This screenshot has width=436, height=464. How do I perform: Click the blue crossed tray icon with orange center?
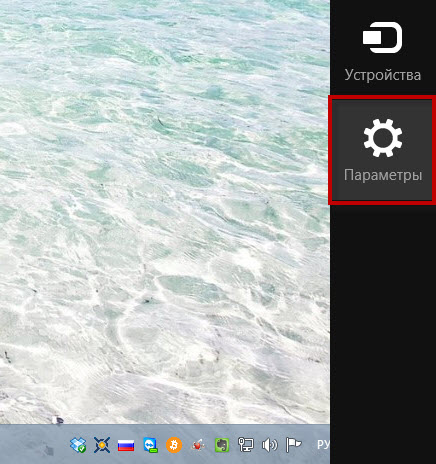(102, 445)
